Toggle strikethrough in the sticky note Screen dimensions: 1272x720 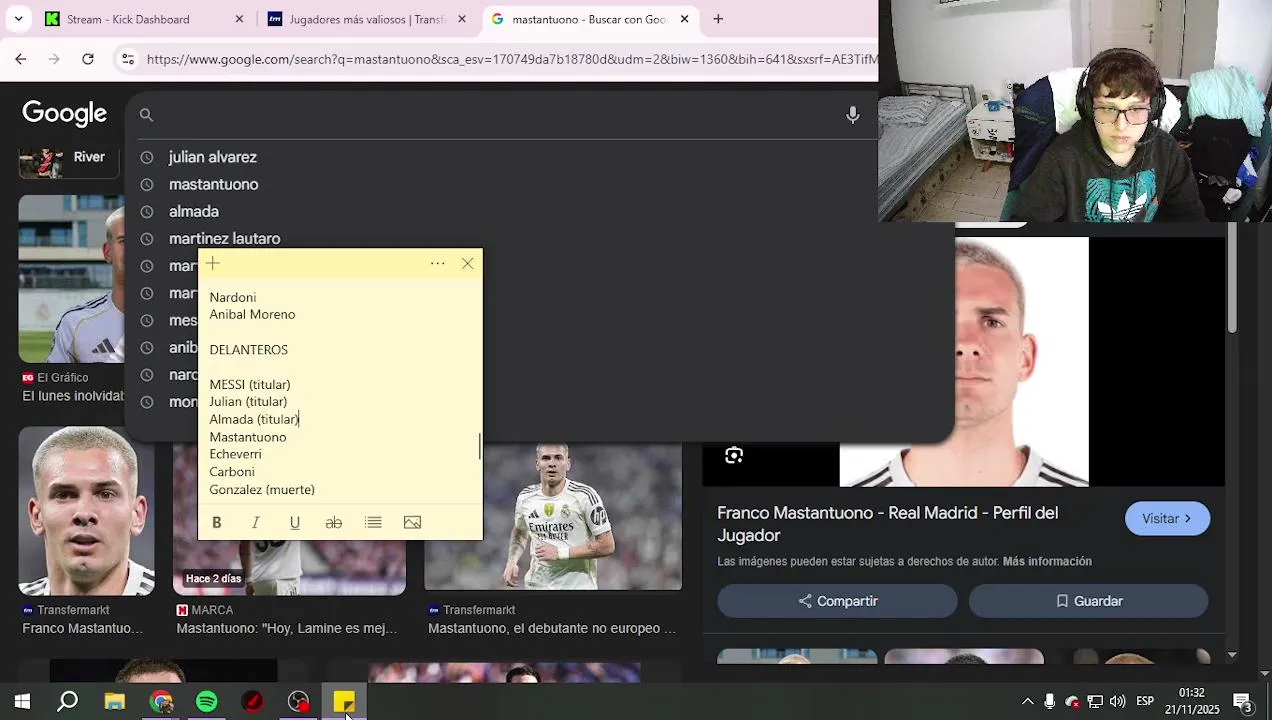point(333,522)
